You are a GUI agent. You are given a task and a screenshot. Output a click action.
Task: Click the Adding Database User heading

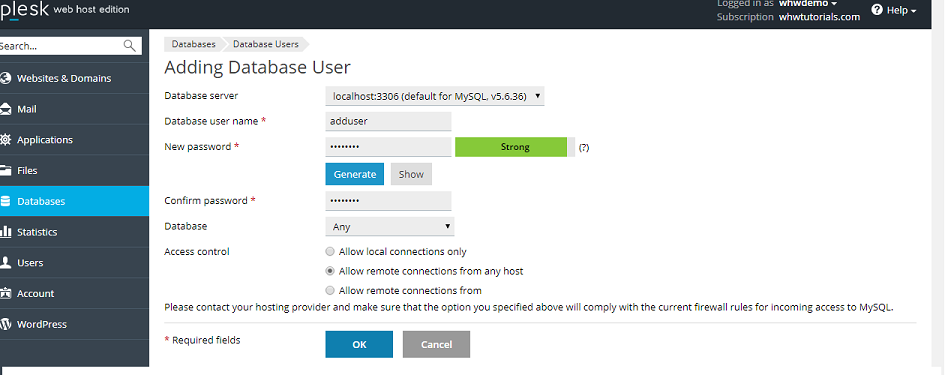pos(258,67)
